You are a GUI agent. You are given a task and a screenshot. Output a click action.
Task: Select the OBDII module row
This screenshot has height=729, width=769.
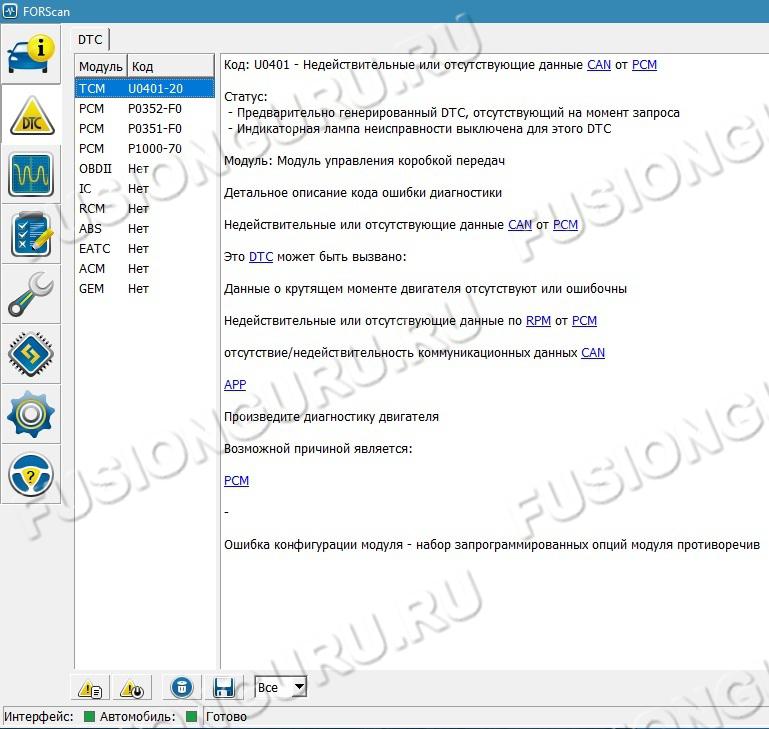point(145,169)
